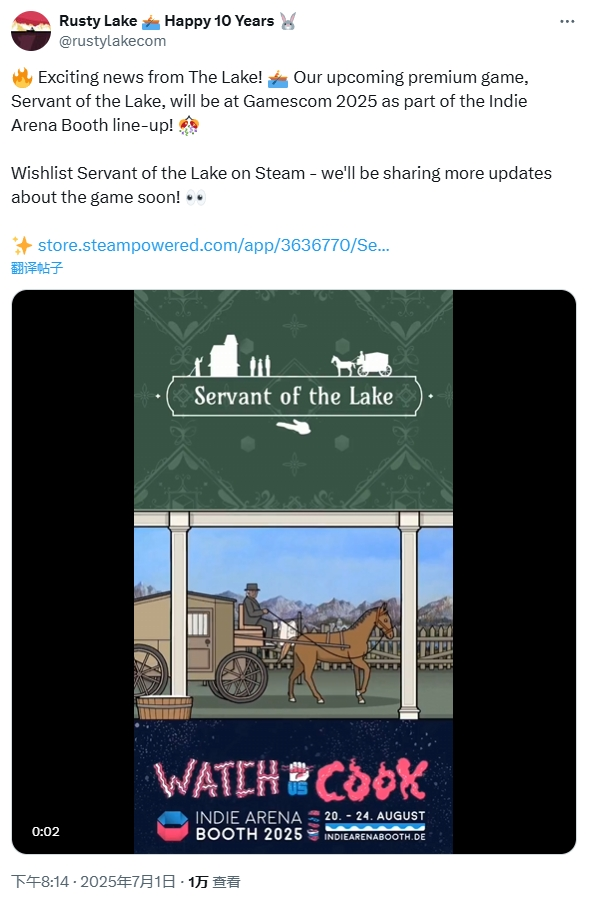Viewport: 592px width, 899px height.
Task: Open the three-dot more options menu
Action: [567, 21]
